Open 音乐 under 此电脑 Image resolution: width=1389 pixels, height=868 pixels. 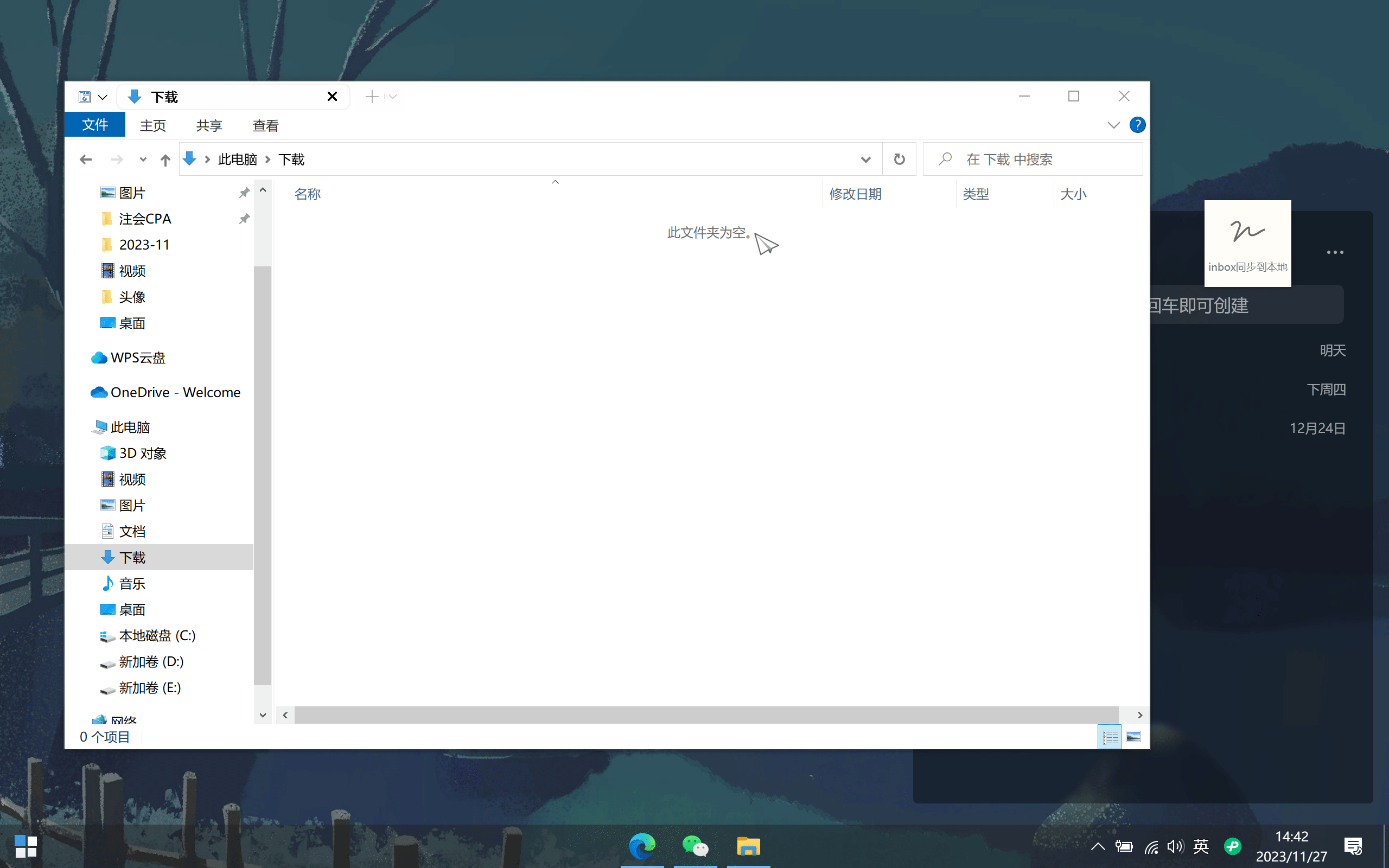pos(132,584)
